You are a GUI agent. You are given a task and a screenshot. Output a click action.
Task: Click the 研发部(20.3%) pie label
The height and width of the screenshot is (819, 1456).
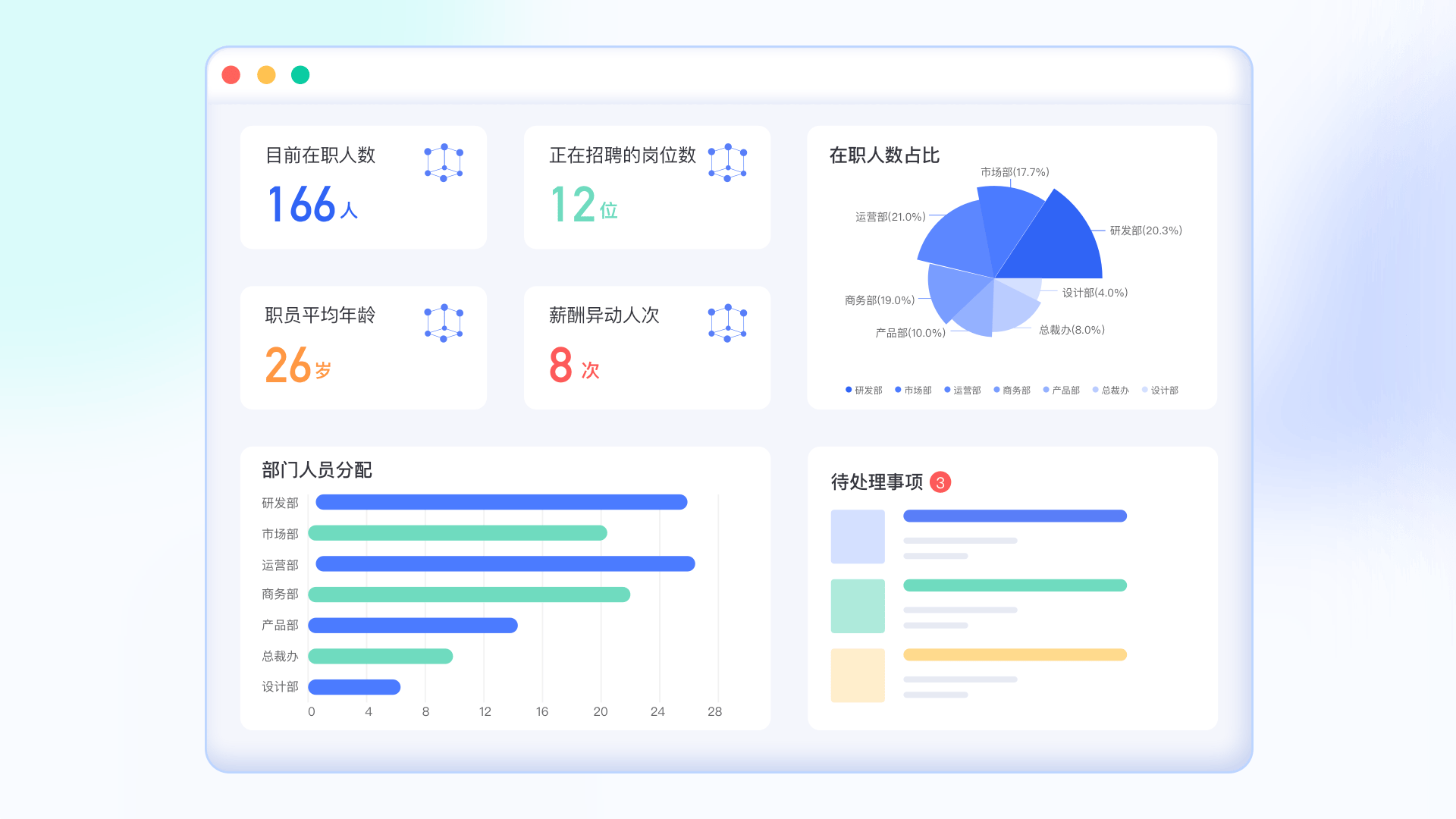click(1146, 231)
